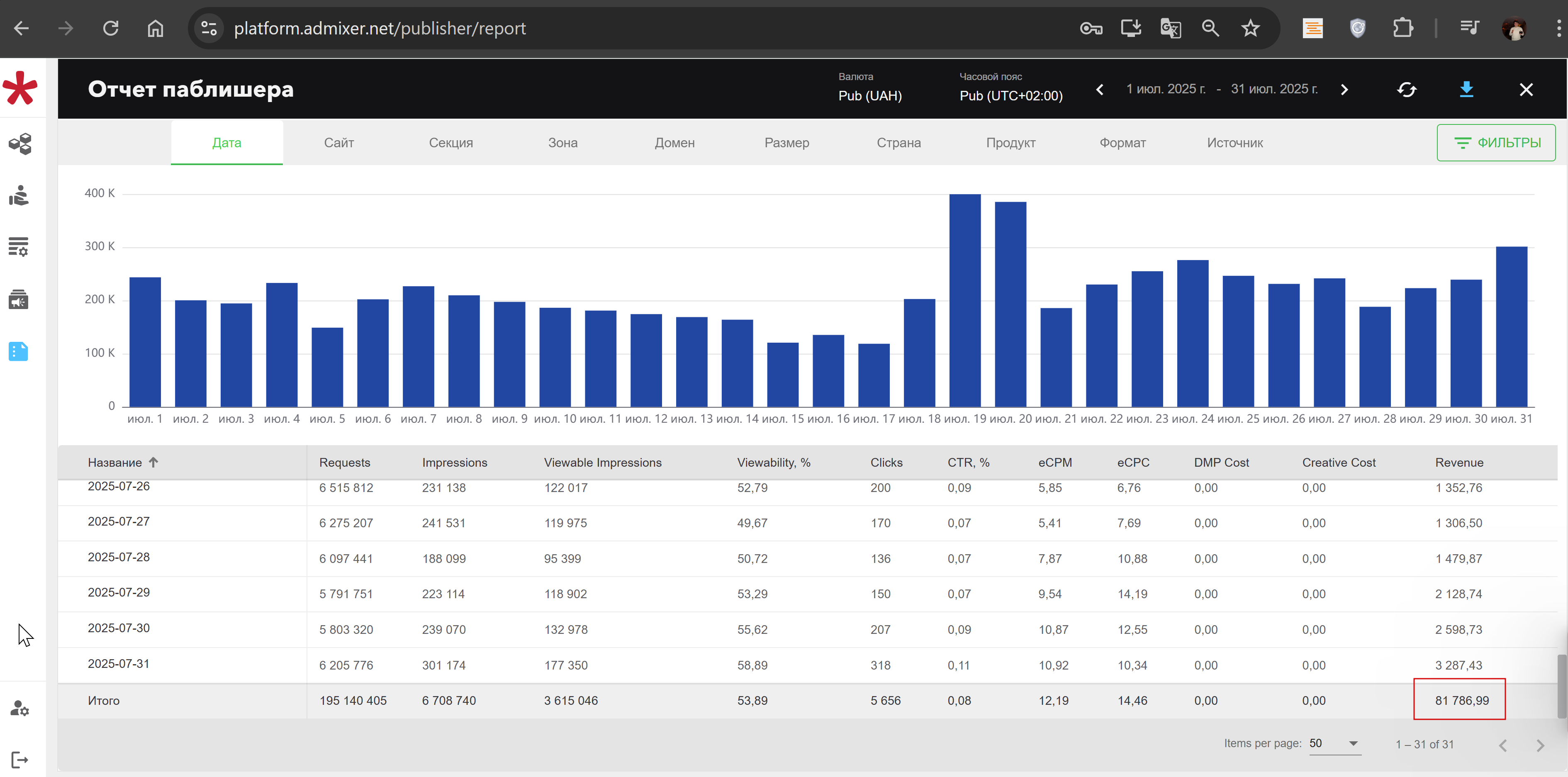Sort by the Impressions column header
This screenshot has width=1568, height=777.
point(455,462)
